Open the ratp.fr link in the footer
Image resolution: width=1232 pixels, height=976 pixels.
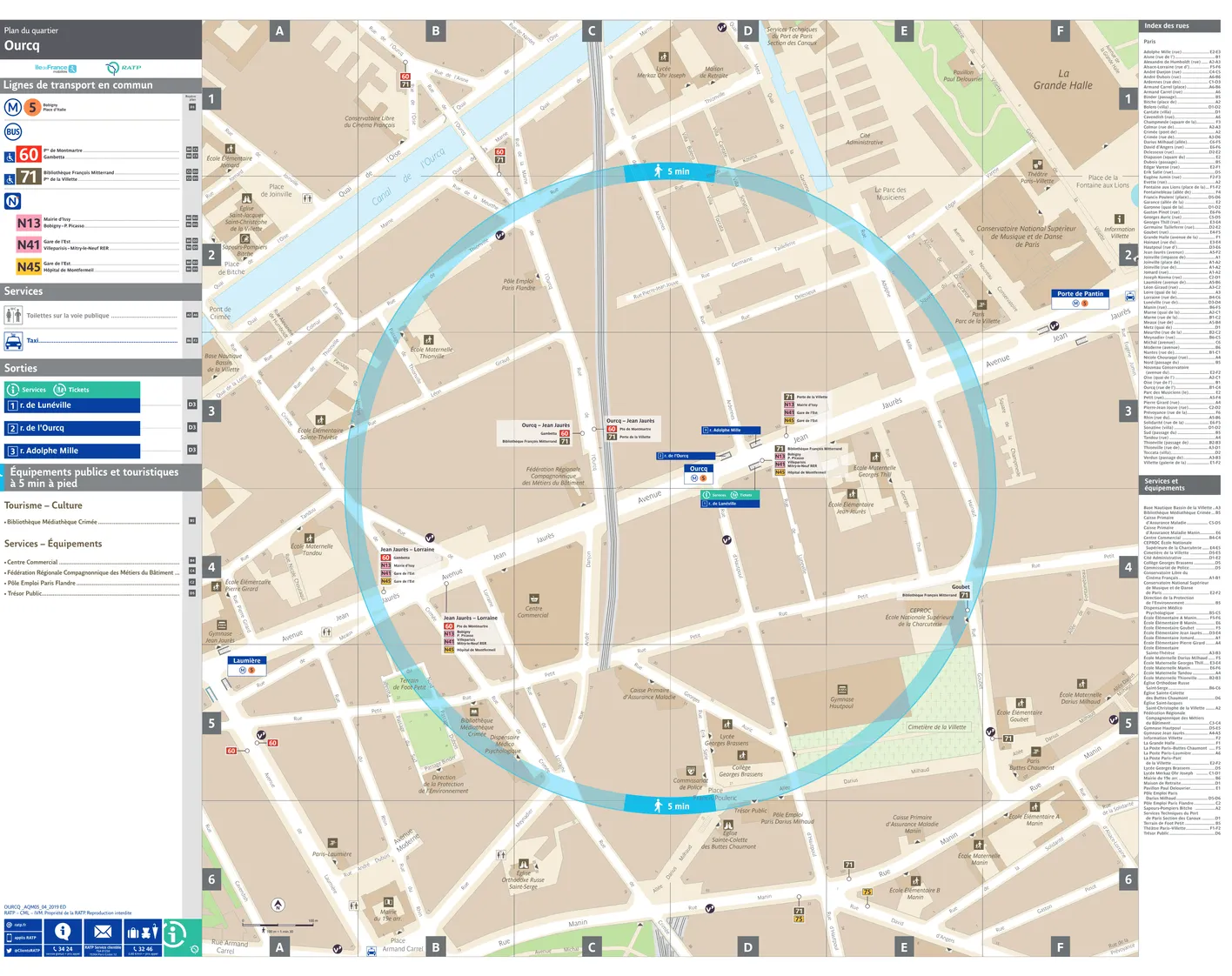[22, 925]
